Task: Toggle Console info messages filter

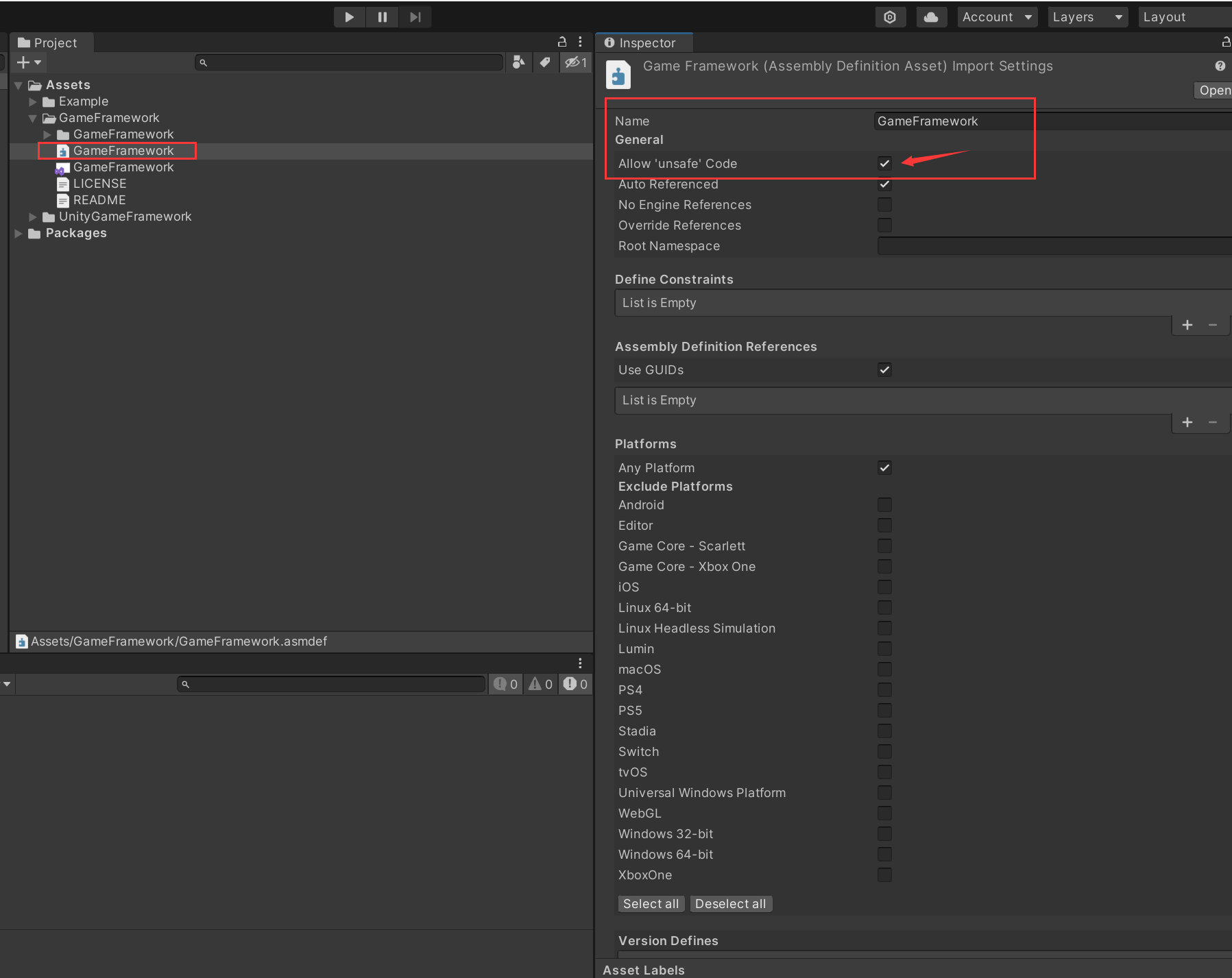Action: (x=506, y=684)
